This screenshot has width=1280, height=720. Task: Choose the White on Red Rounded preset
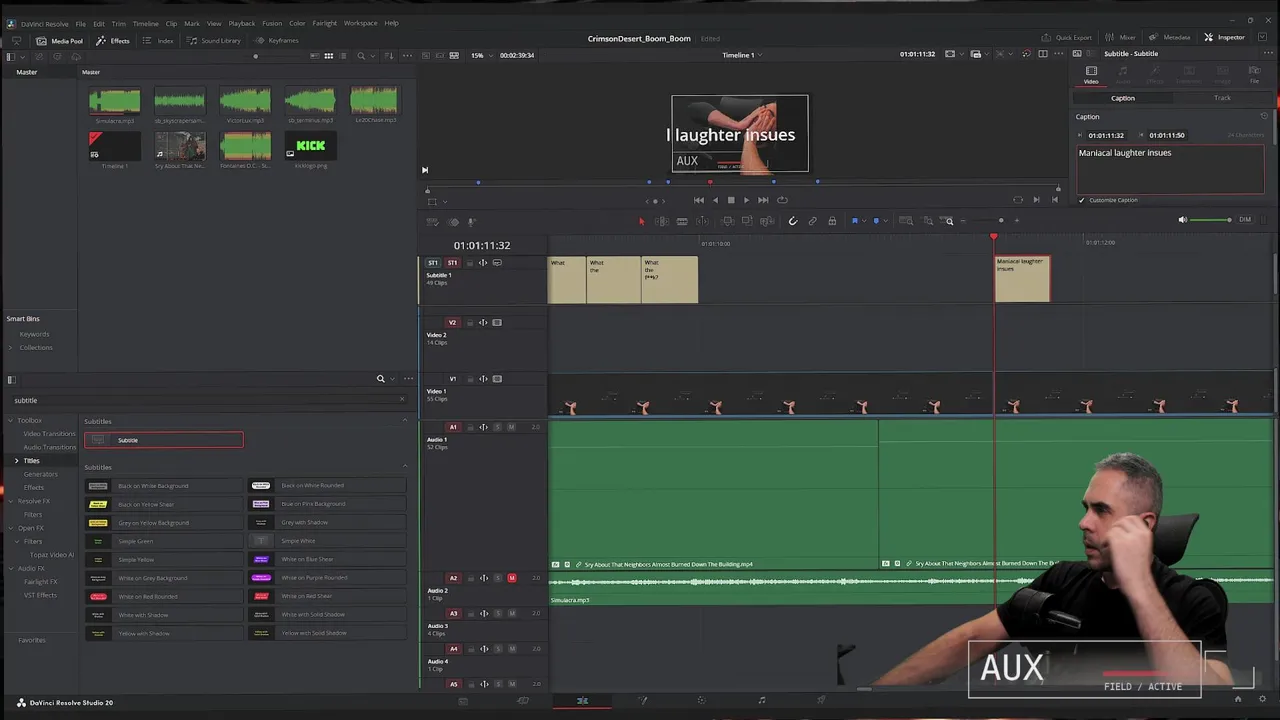tap(164, 596)
